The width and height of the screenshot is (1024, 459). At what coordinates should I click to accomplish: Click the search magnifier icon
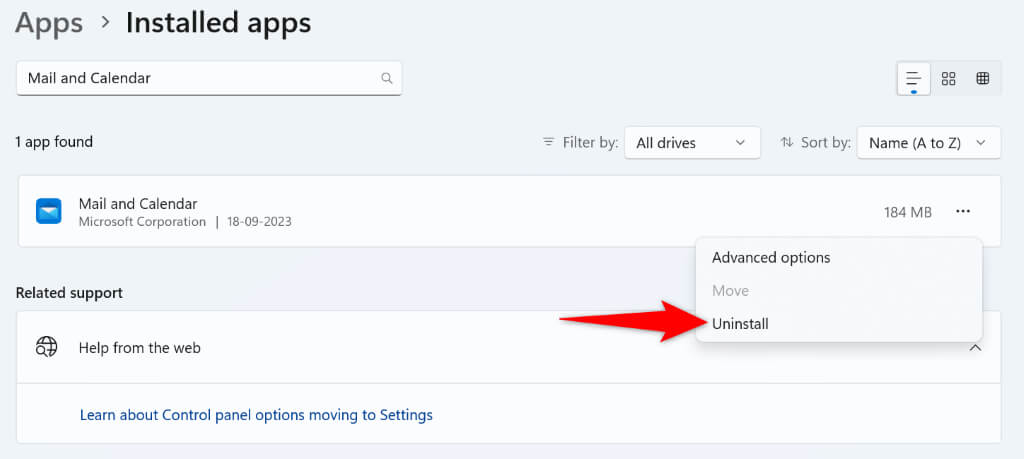(x=386, y=78)
